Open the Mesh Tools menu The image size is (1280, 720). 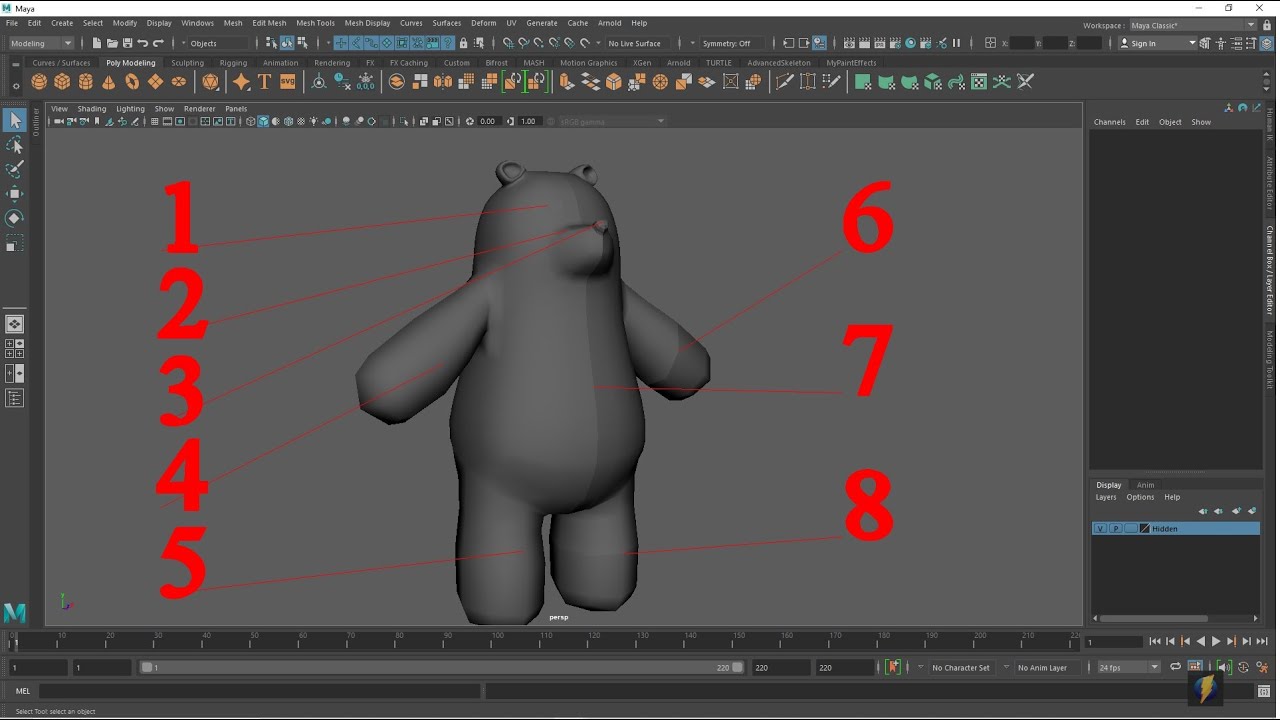point(315,23)
